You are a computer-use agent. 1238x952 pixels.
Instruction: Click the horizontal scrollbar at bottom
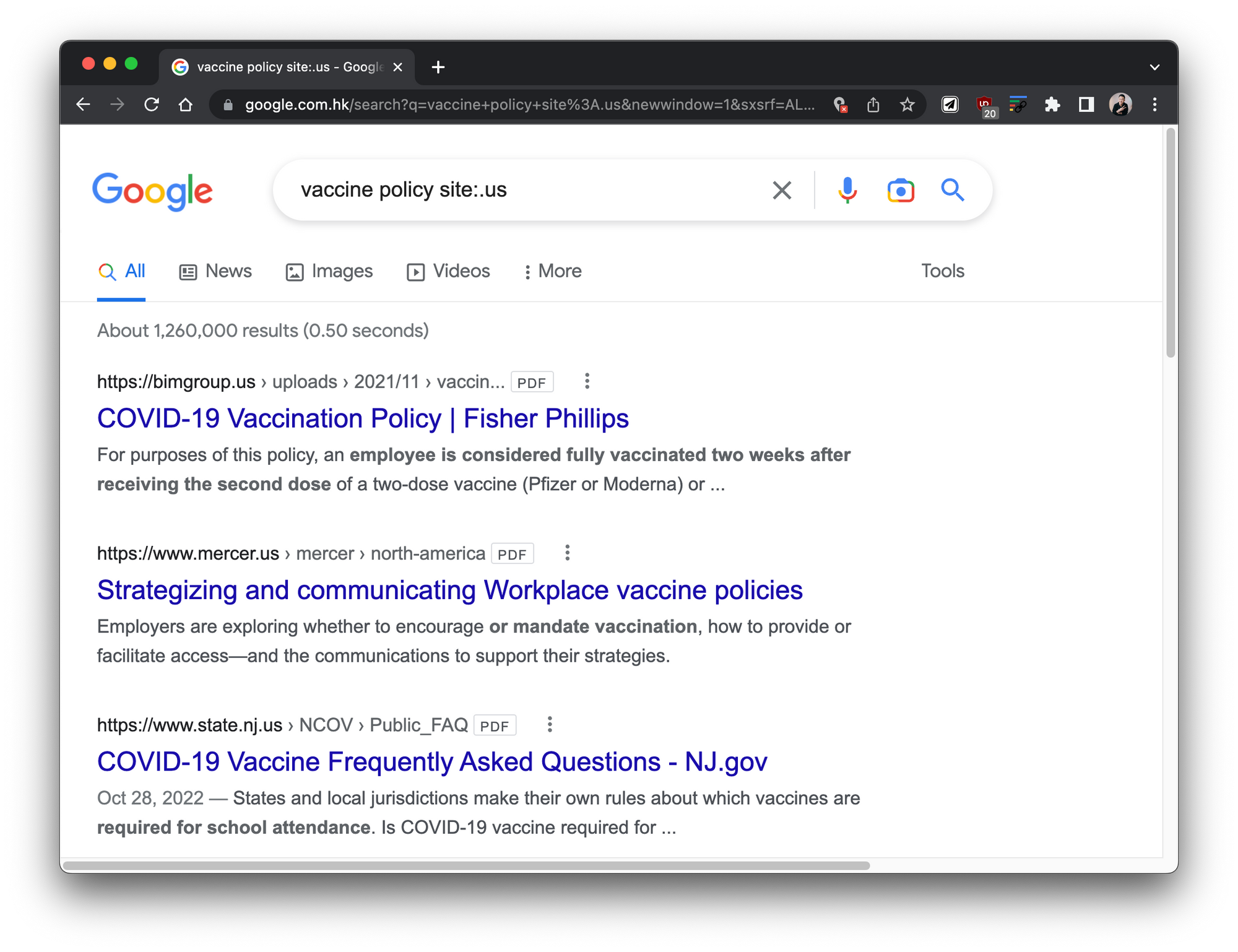tap(467, 865)
